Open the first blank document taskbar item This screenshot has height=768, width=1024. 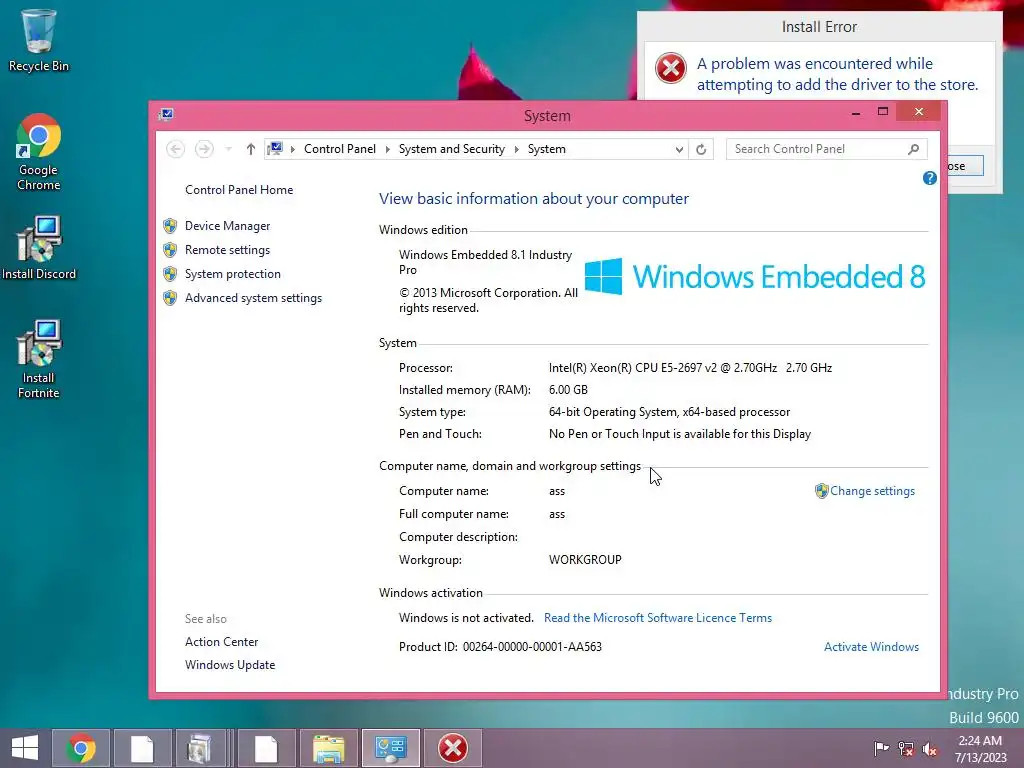[x=142, y=748]
